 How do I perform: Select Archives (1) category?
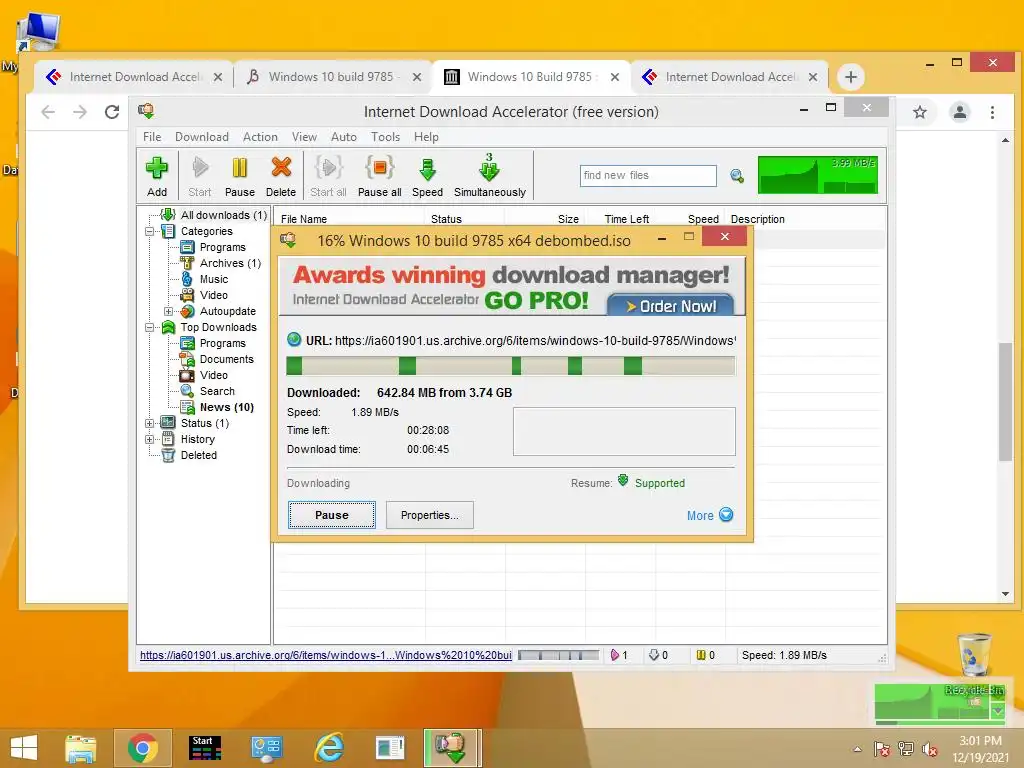tap(231, 263)
